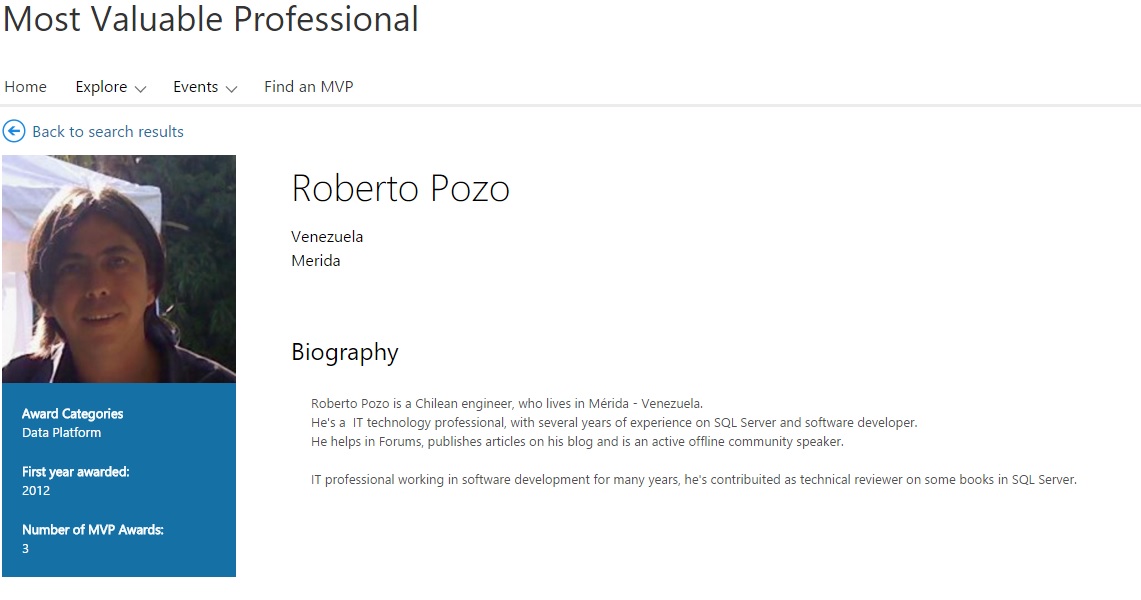Click the Biography section heading
The image size is (1141, 600).
click(344, 352)
